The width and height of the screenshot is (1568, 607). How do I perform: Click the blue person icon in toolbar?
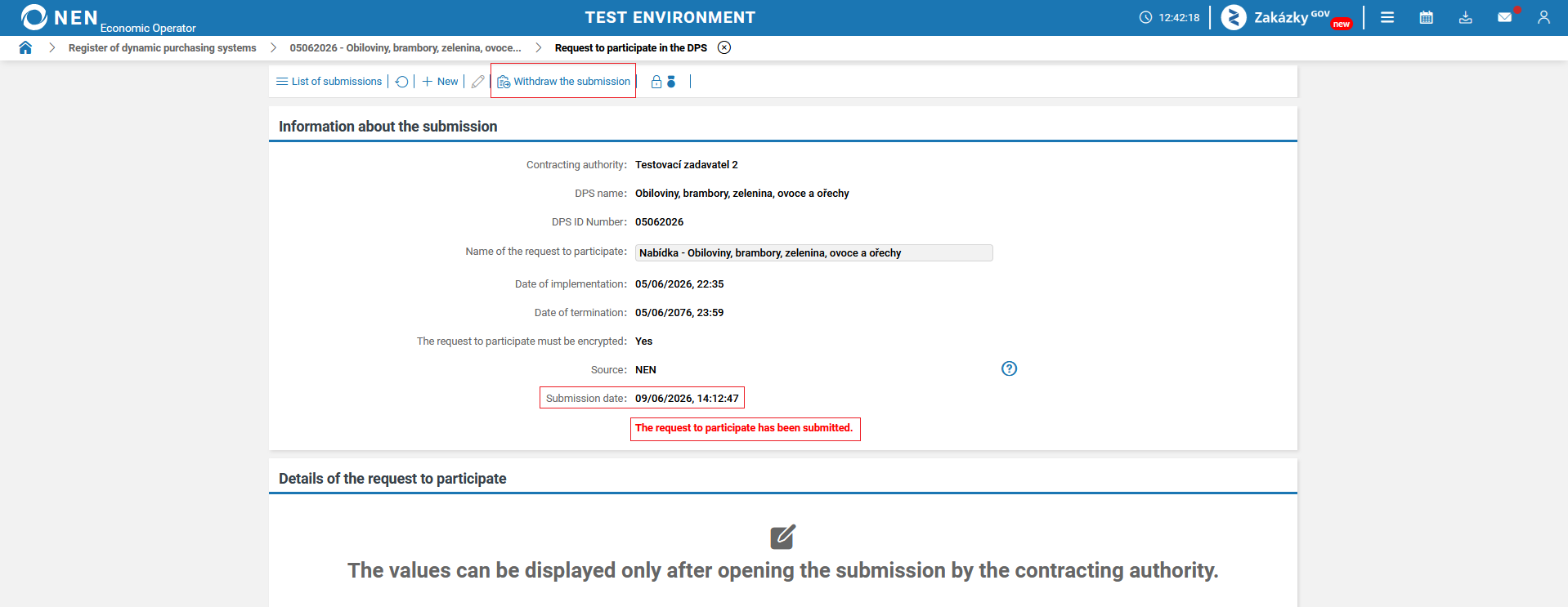(x=671, y=82)
